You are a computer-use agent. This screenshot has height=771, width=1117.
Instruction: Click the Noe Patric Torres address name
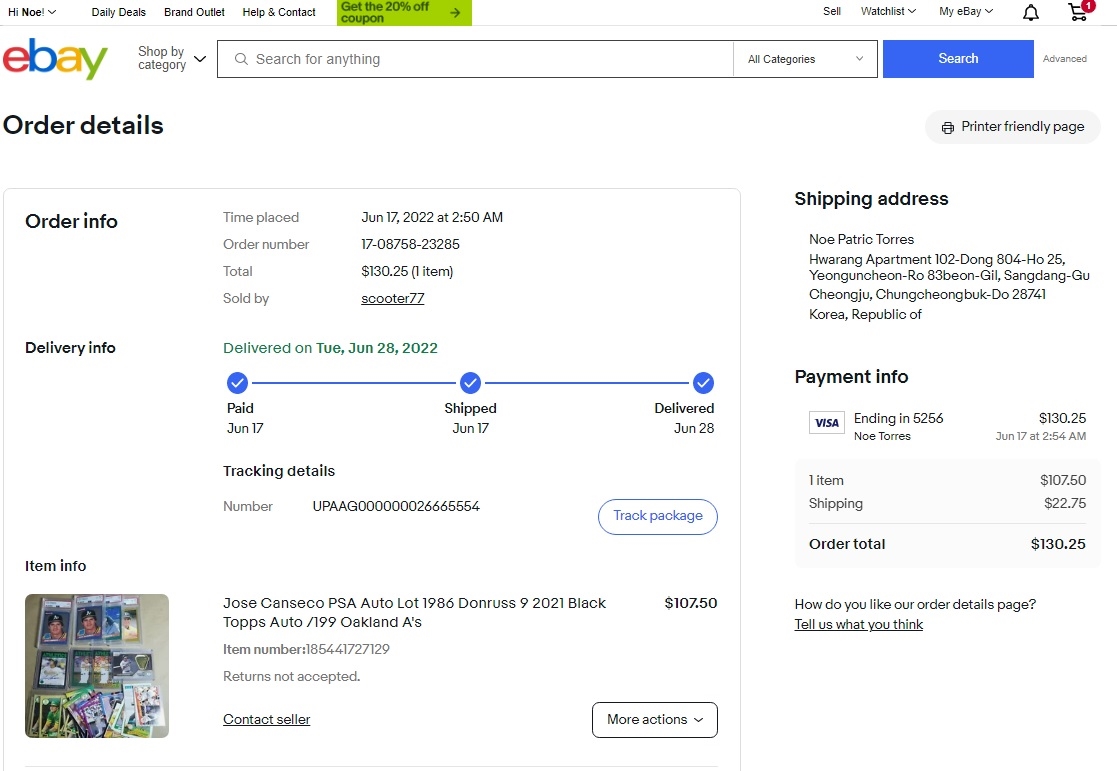pos(861,239)
